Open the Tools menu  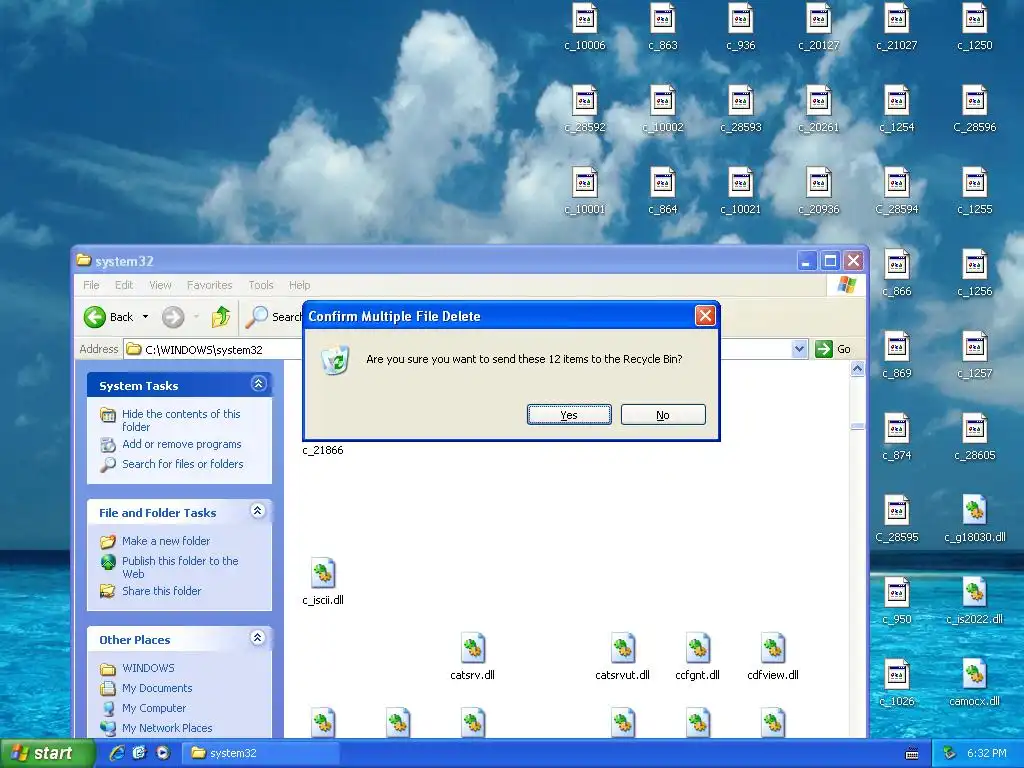(x=261, y=285)
